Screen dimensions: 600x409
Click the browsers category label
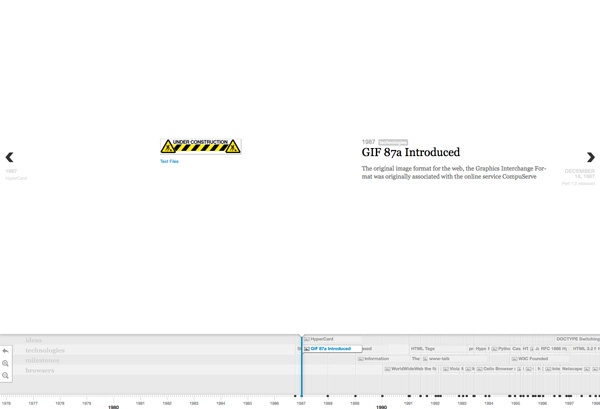(x=40, y=370)
